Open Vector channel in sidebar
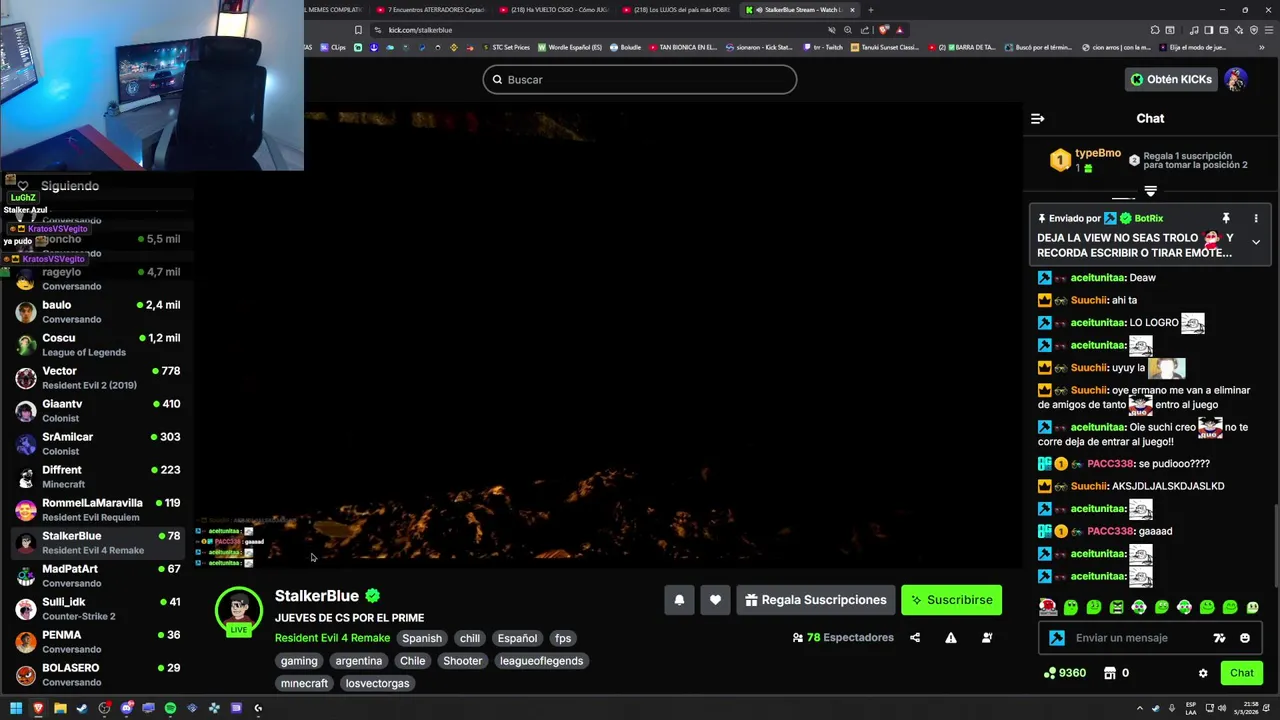This screenshot has width=1280, height=720. point(97,378)
